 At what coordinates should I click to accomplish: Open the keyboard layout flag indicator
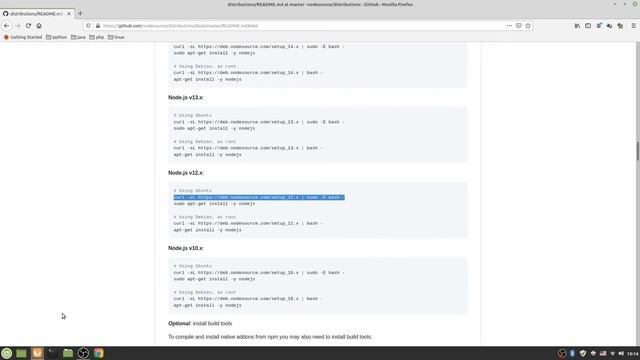(603, 353)
